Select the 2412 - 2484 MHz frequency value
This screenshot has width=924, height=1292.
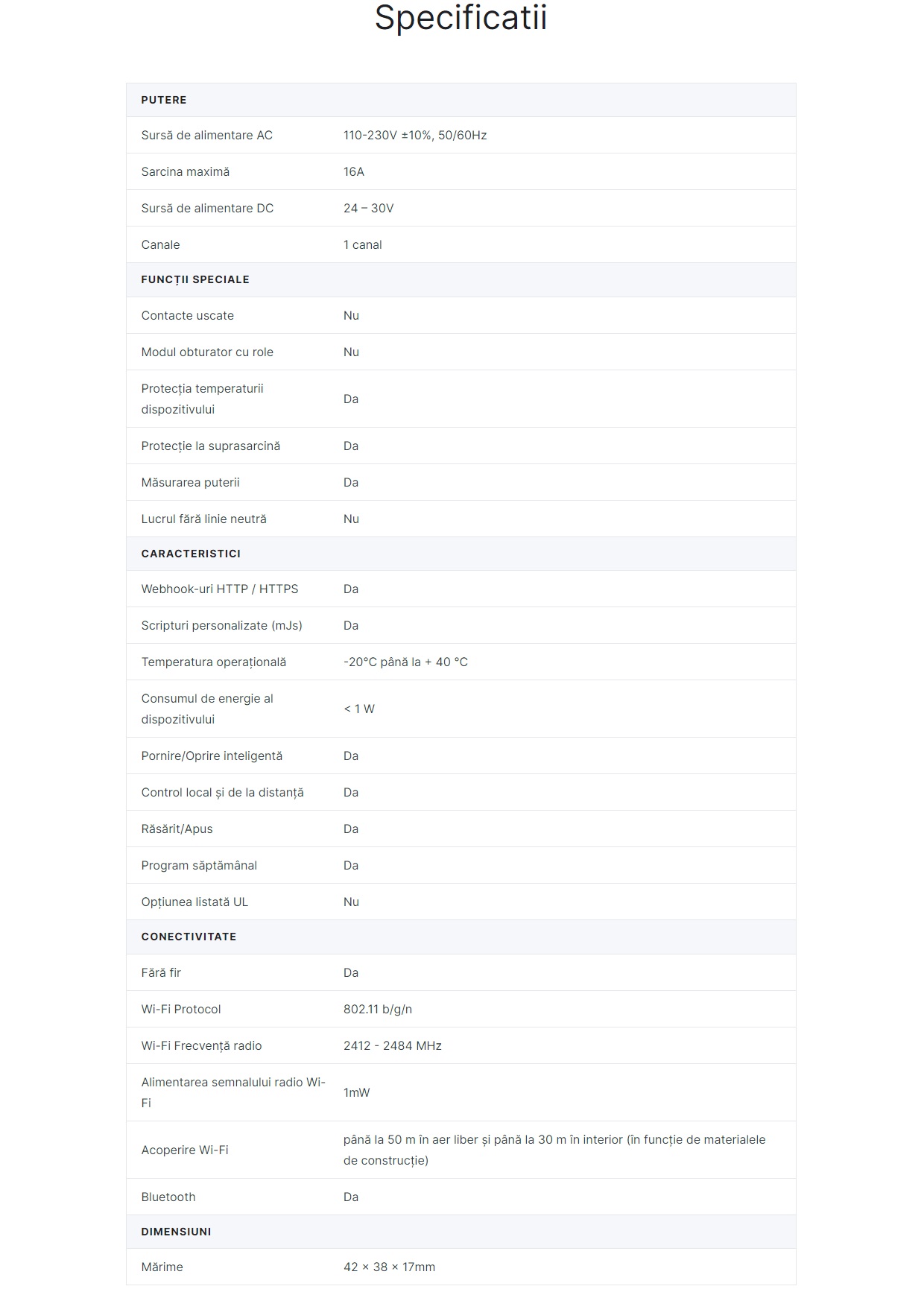pyautogui.click(x=392, y=1045)
